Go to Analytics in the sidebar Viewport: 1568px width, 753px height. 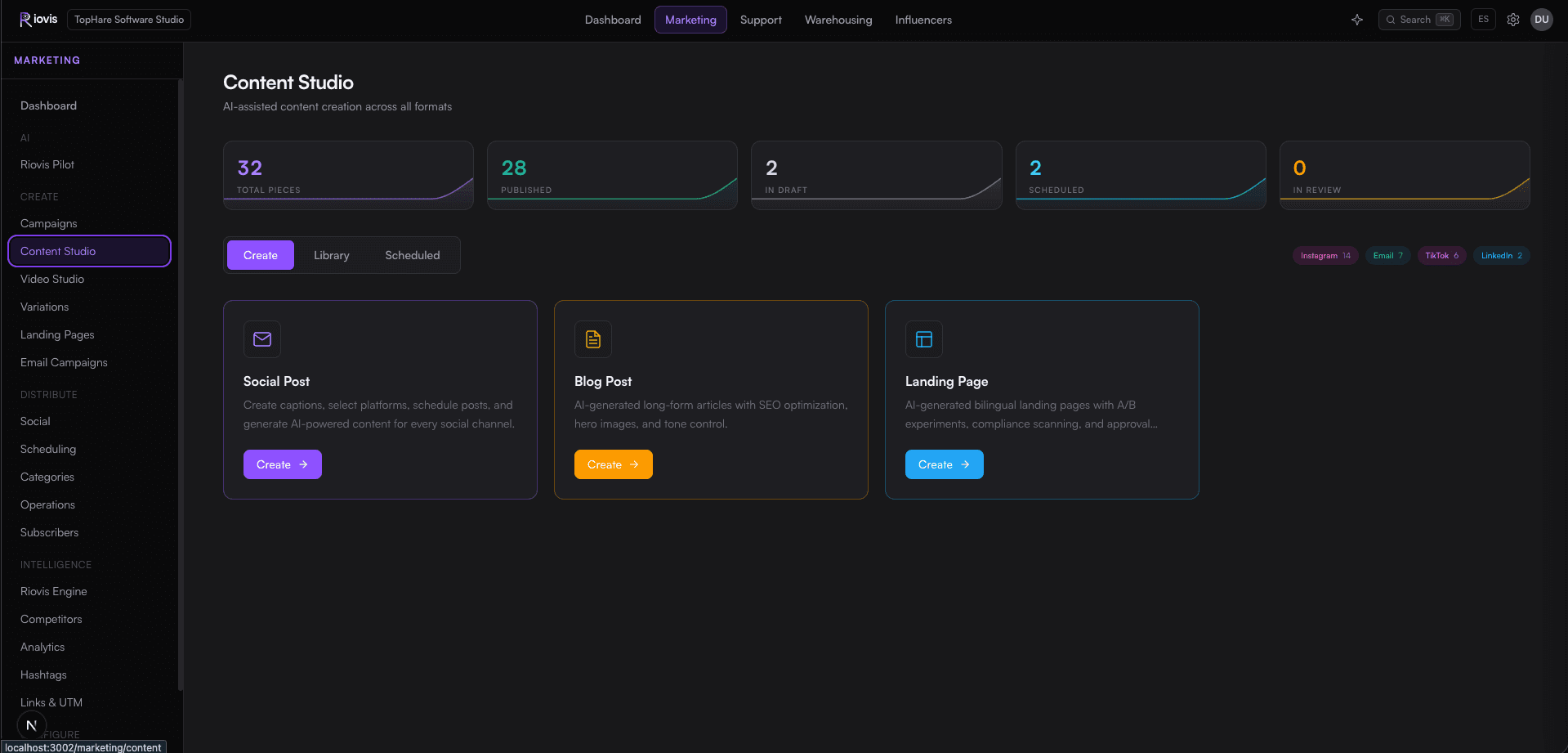pos(89,647)
